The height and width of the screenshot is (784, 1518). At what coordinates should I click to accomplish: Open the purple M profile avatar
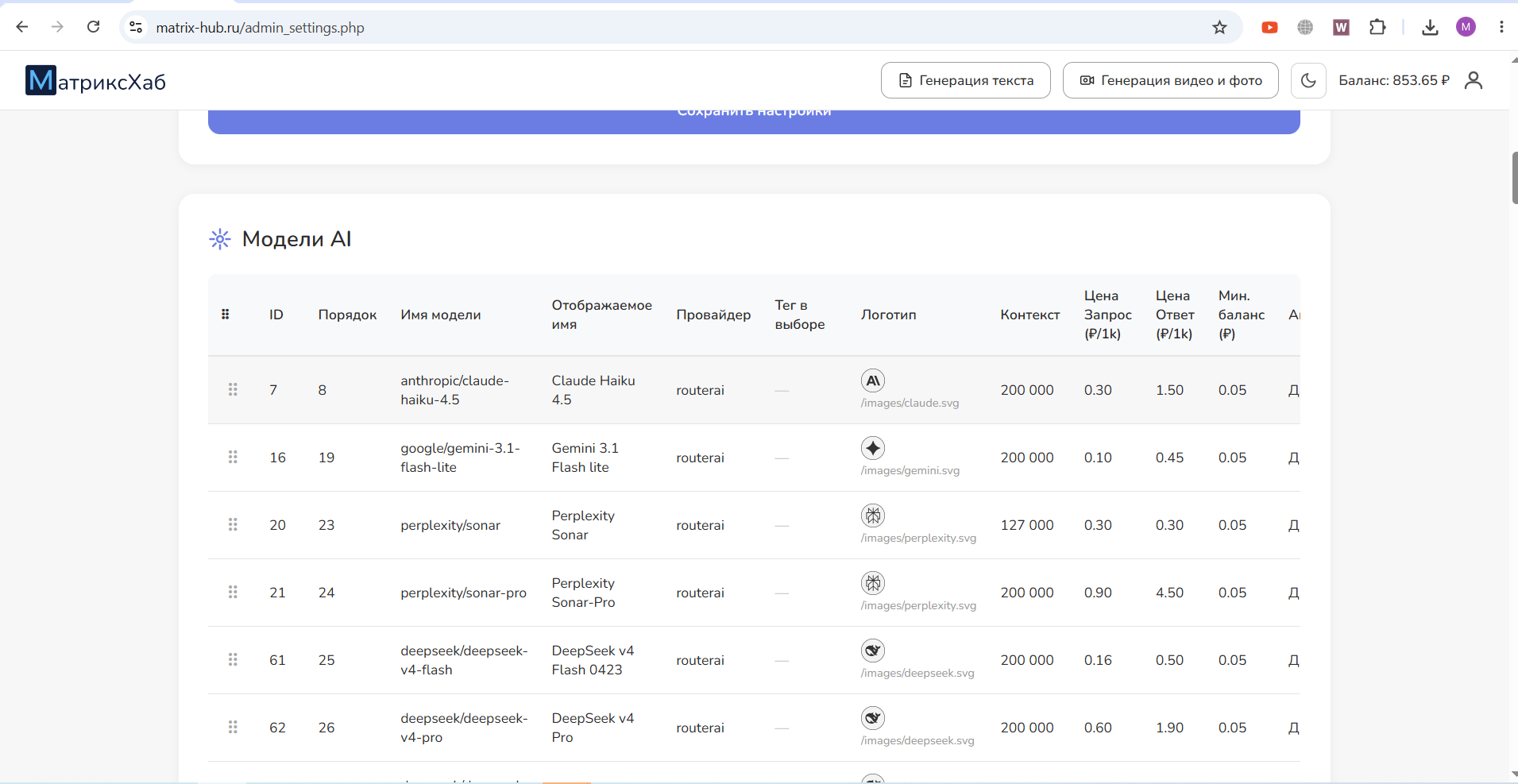1466,27
